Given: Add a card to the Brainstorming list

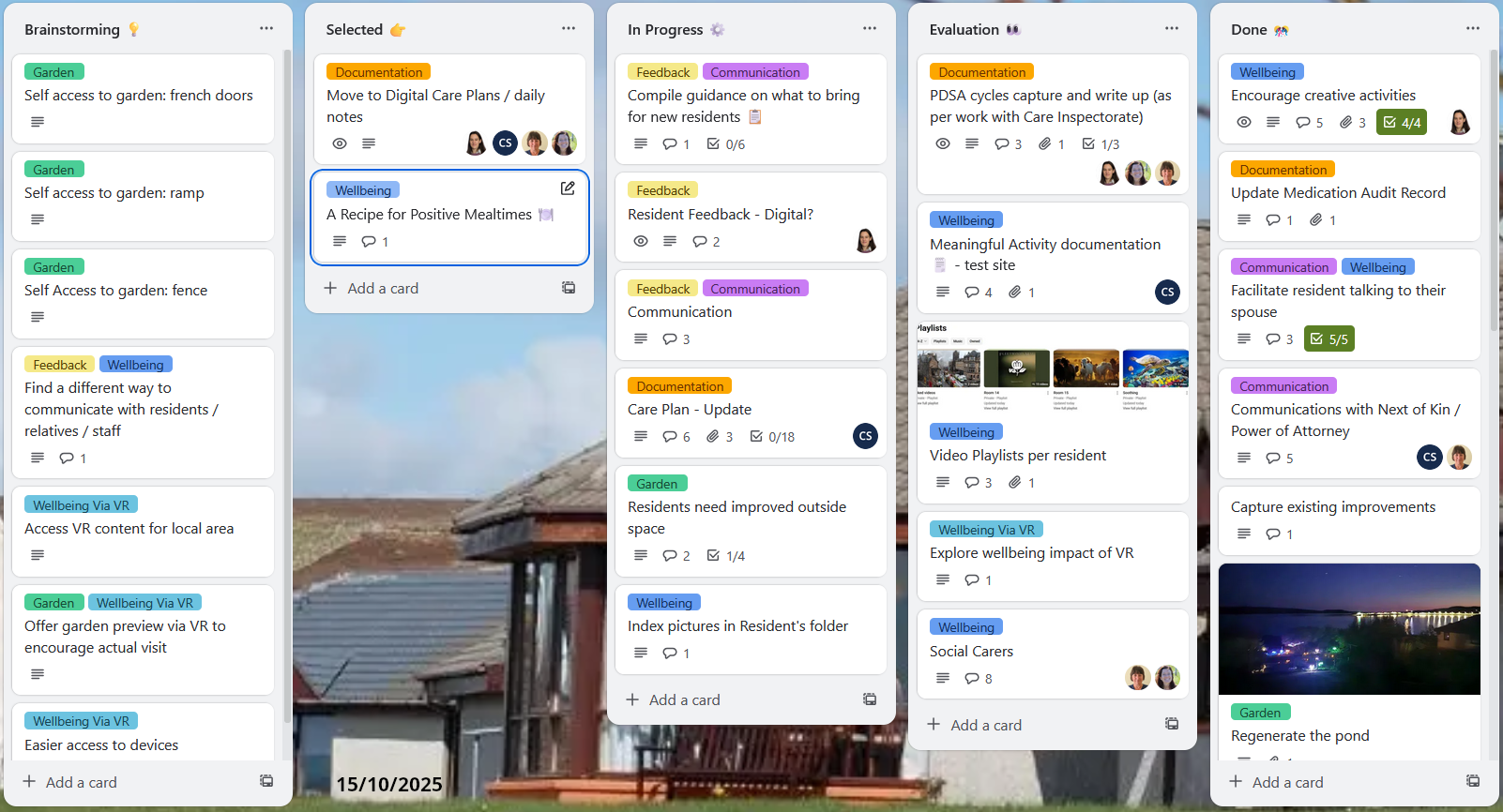Looking at the screenshot, I should click(x=81, y=782).
